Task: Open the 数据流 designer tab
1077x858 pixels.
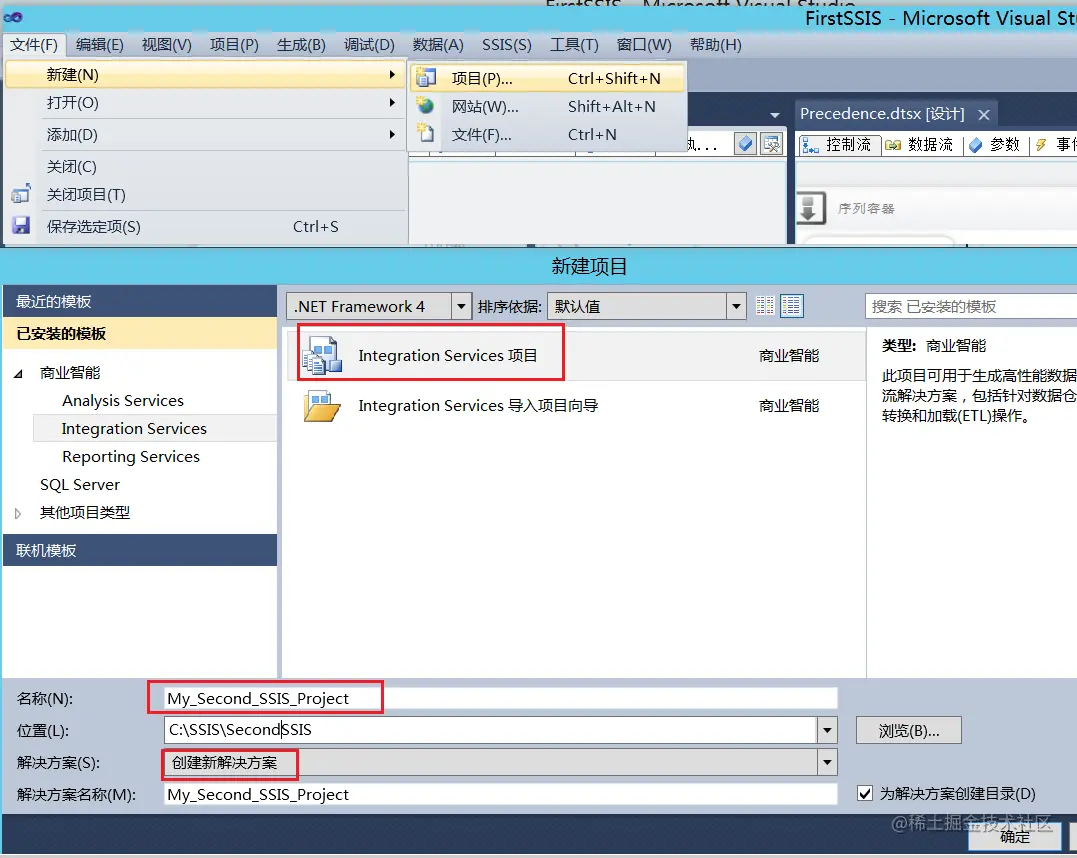Action: [920, 144]
